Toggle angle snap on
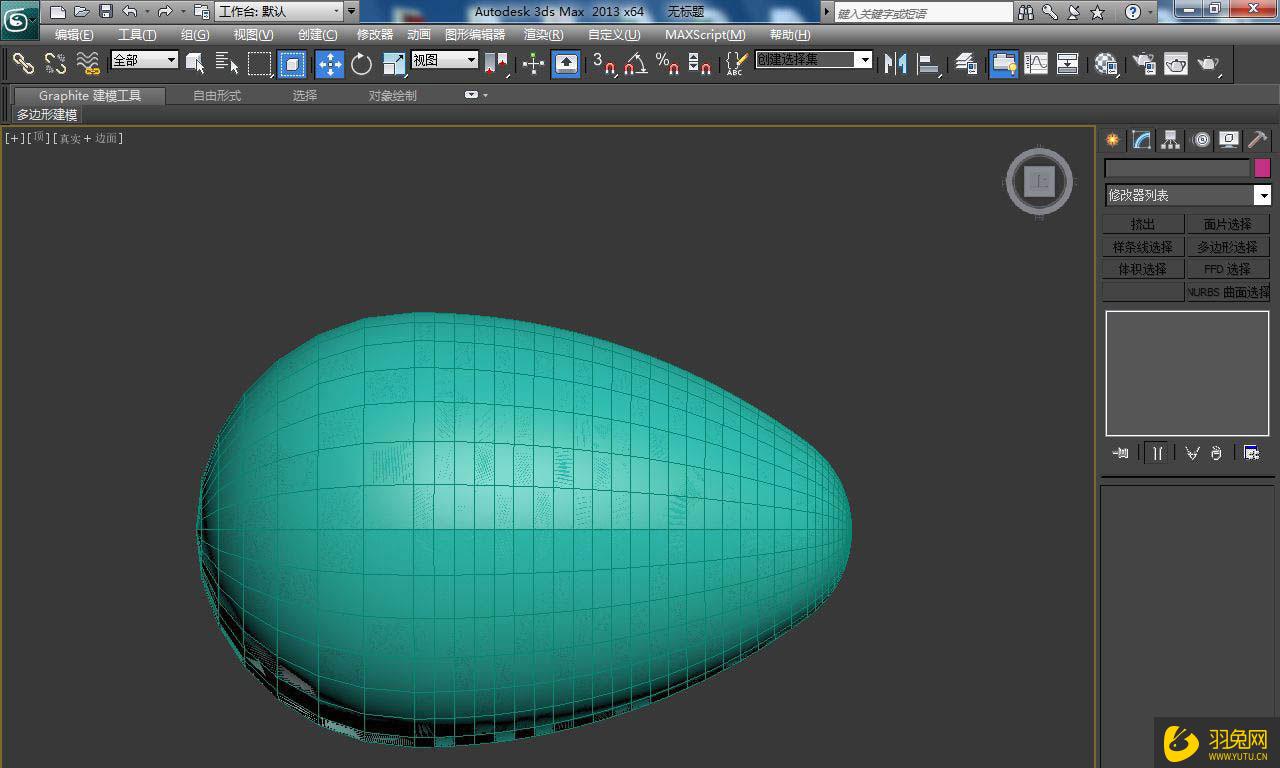 point(632,64)
